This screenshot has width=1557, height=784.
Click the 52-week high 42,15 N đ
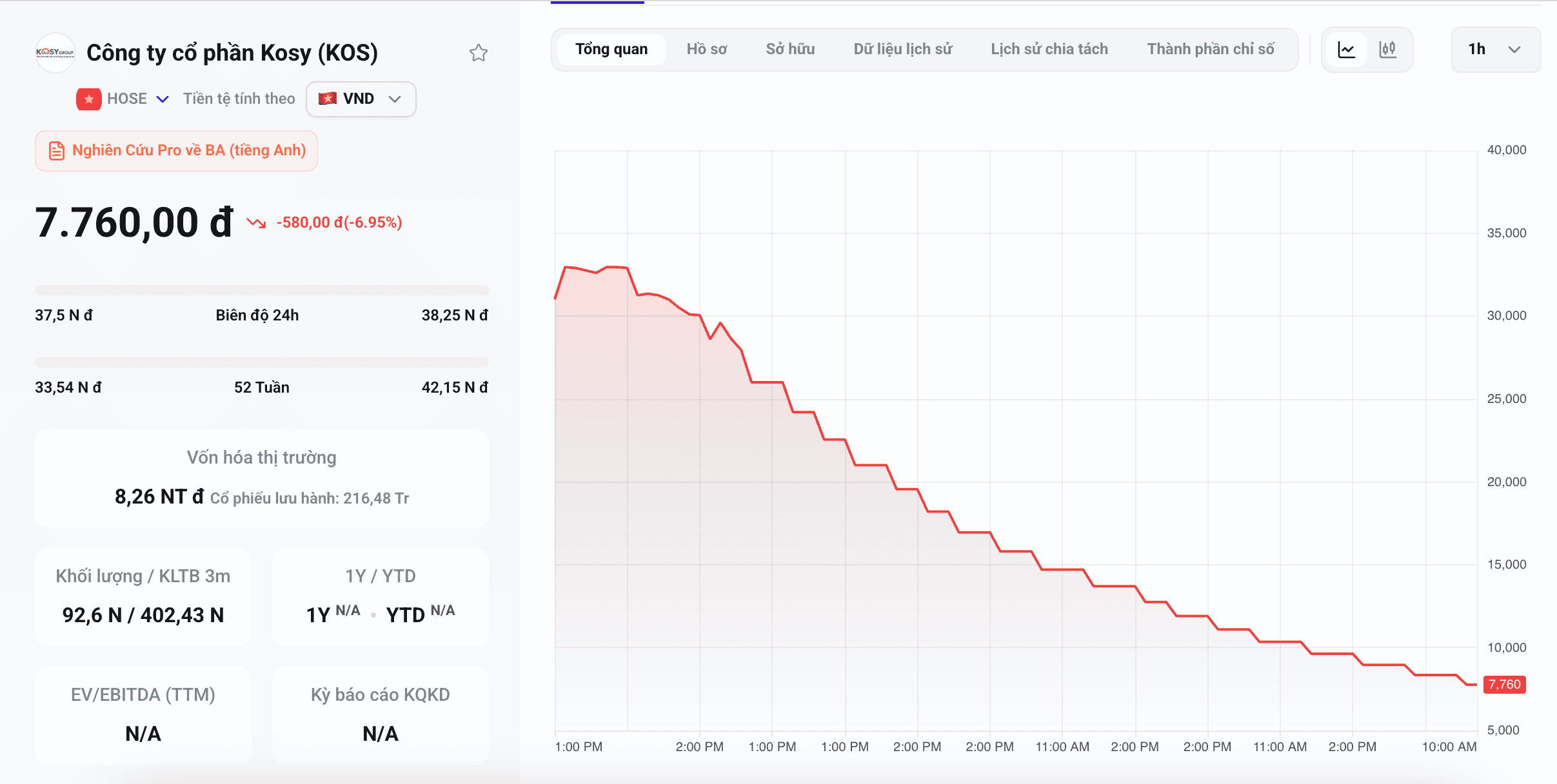(455, 387)
